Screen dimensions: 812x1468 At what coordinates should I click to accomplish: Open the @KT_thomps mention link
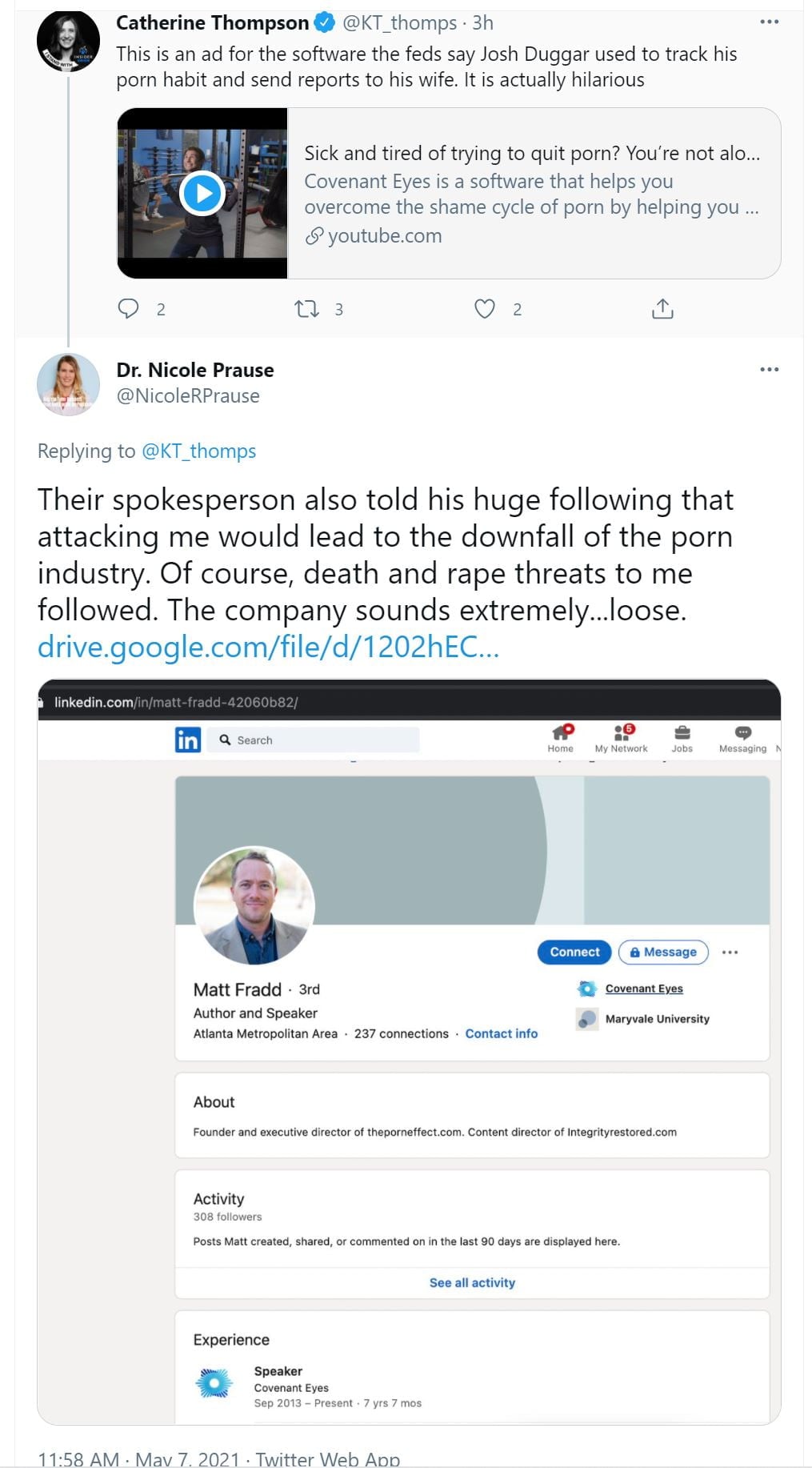198,451
